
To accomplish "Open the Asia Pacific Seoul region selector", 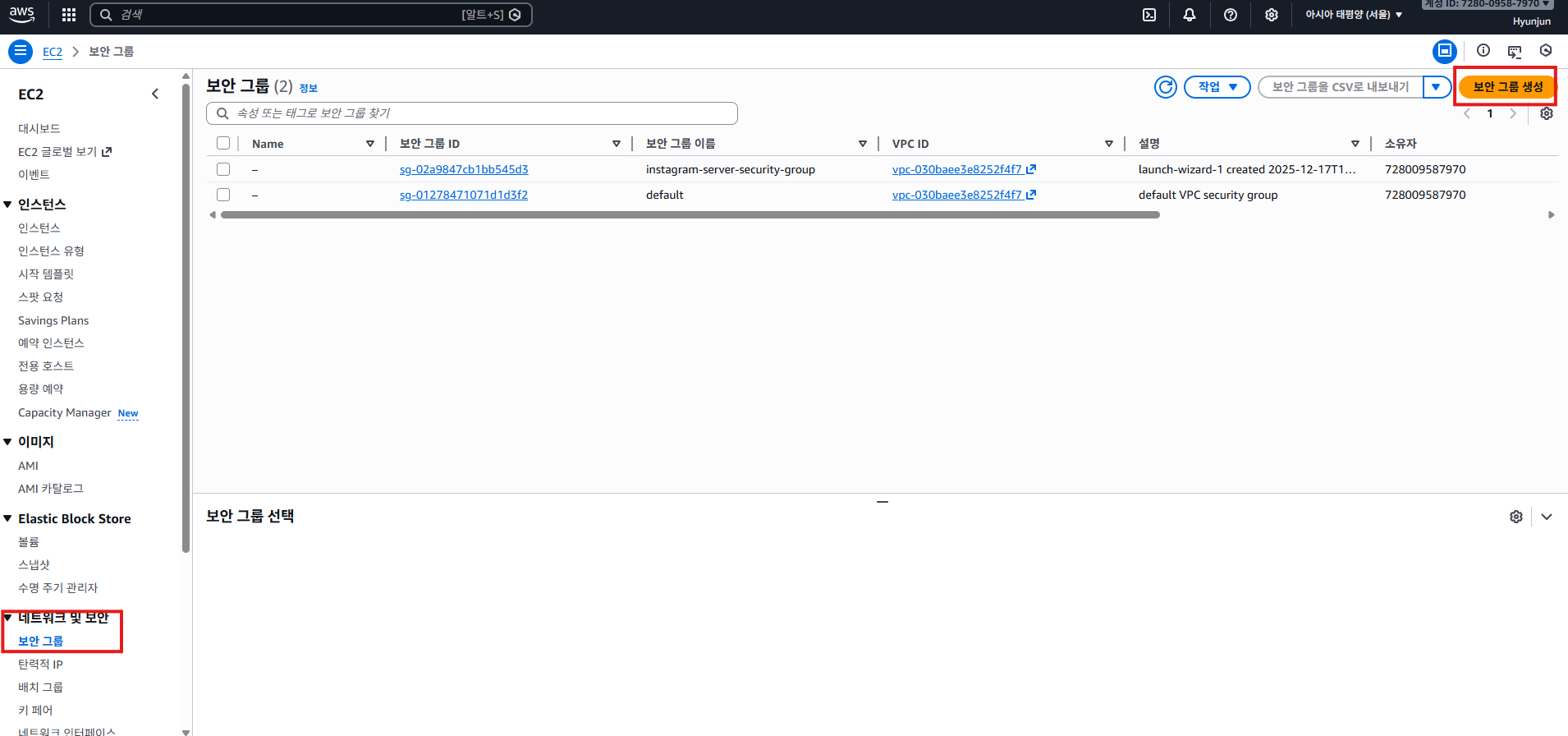I will (1353, 15).
